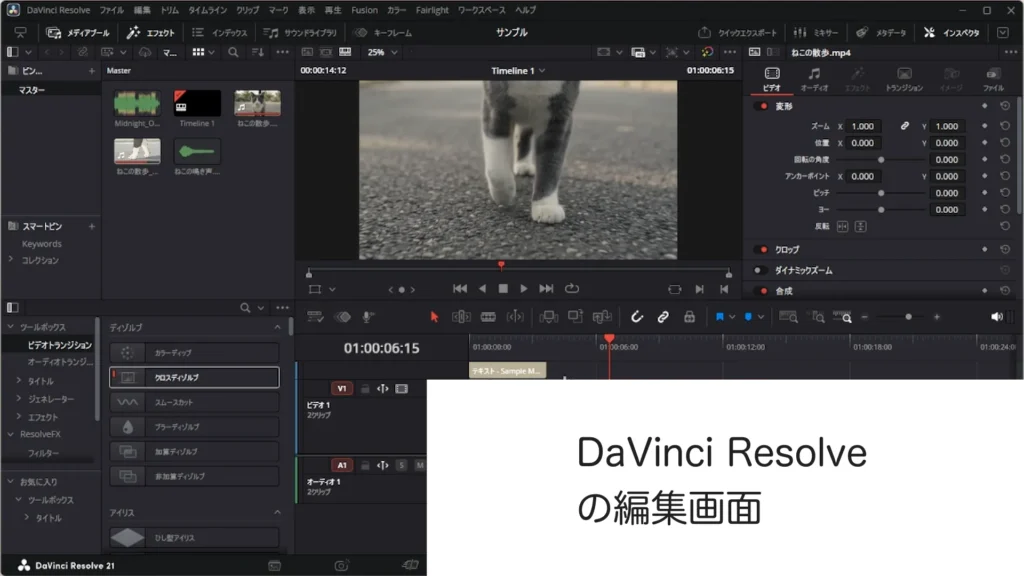Click the blue marker icon
Screen dimensions: 1024x576
click(x=748, y=317)
